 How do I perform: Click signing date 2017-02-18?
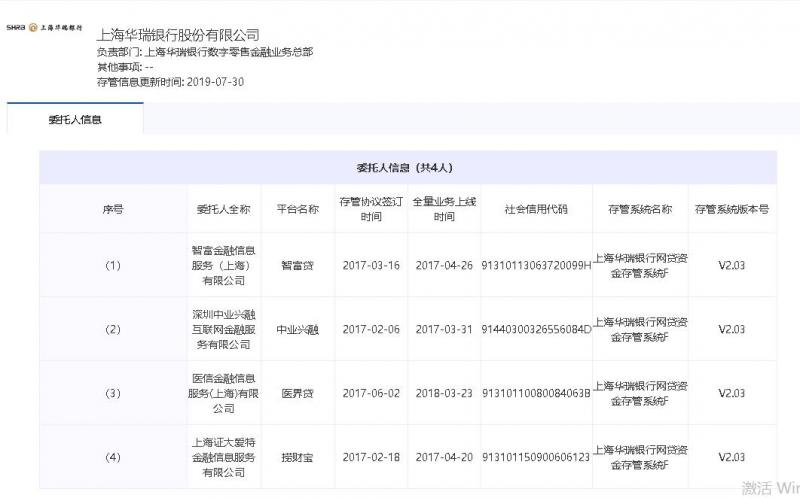coord(371,457)
